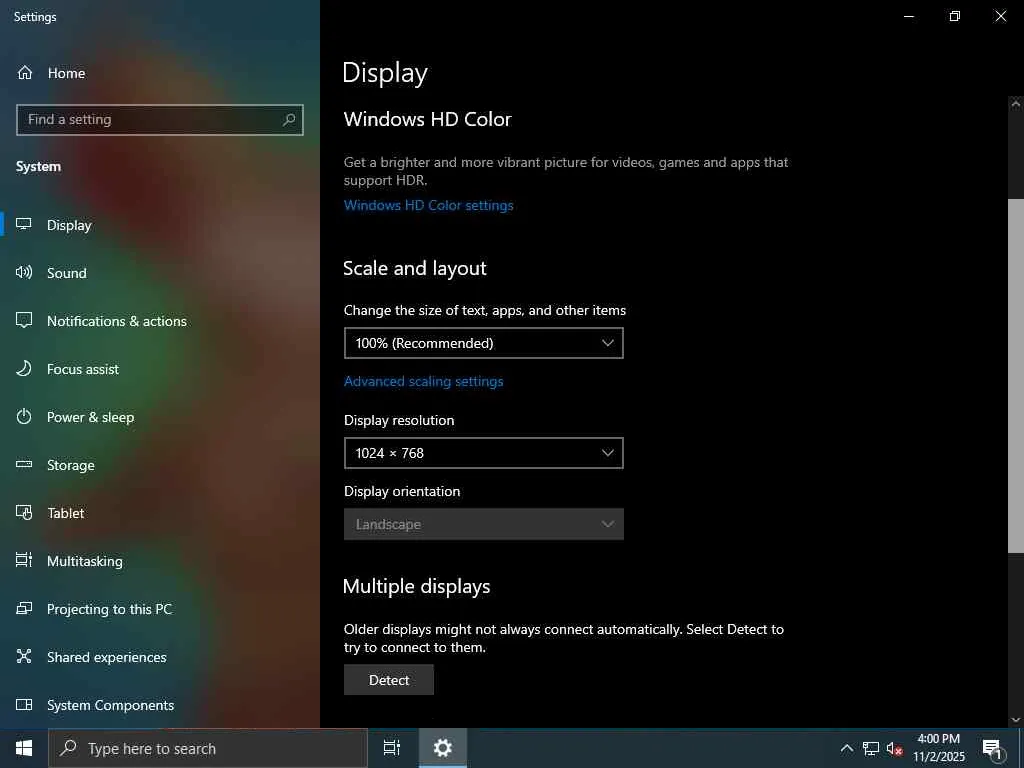Open the scale percentage dropdown
This screenshot has height=768, width=1024.
coord(484,343)
